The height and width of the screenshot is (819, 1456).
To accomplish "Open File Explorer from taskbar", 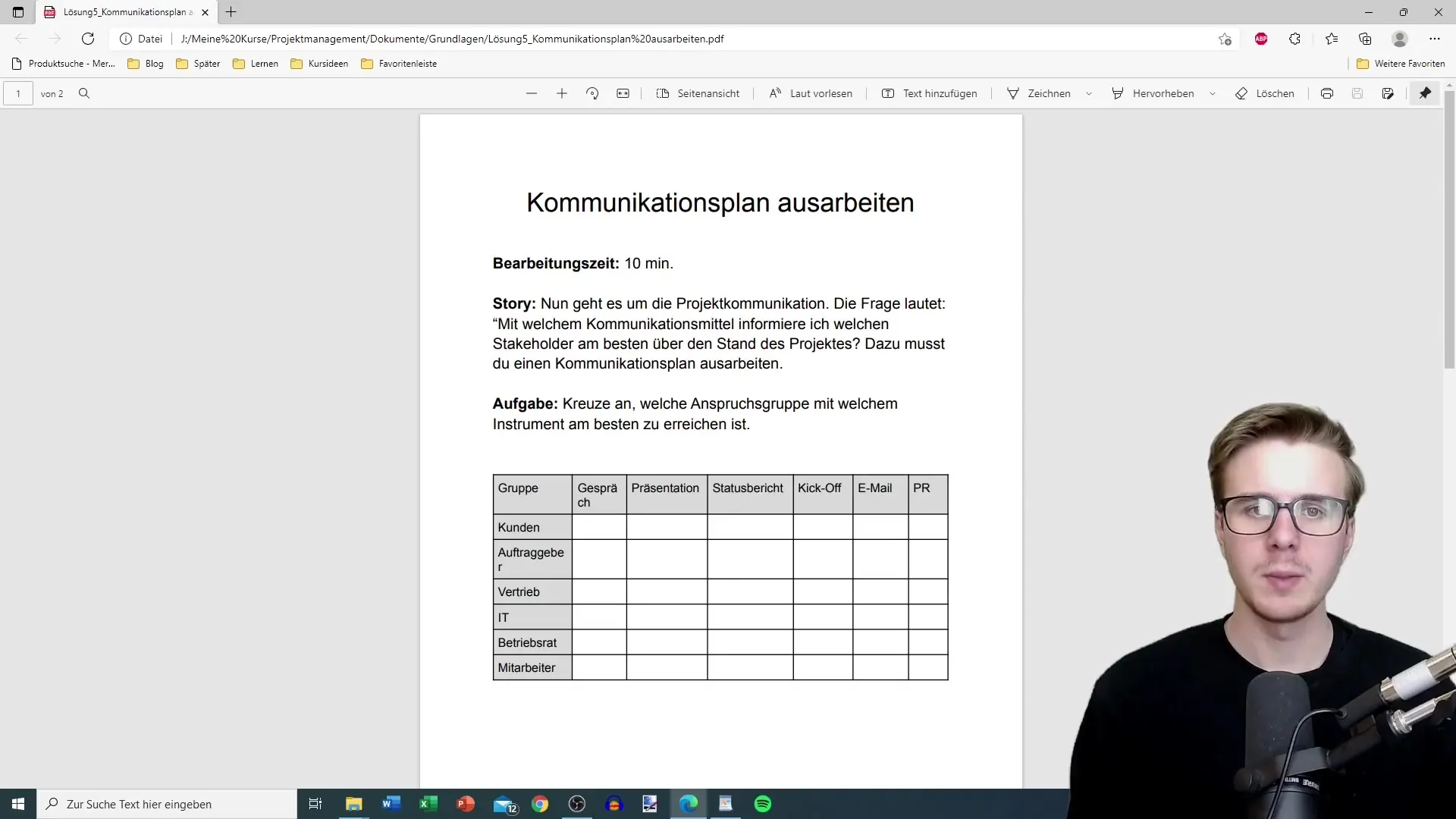I will click(354, 804).
